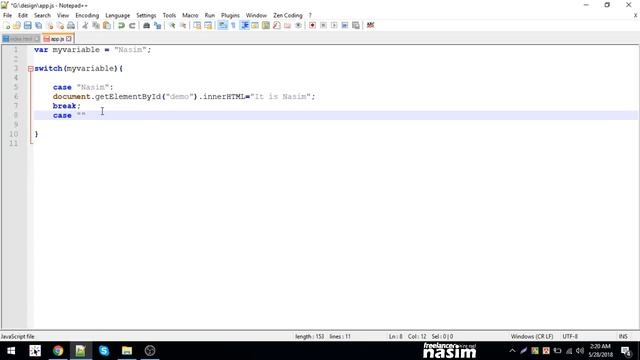Click Run macro multiple times icon
This screenshot has width=640, height=360.
tap(345, 25)
